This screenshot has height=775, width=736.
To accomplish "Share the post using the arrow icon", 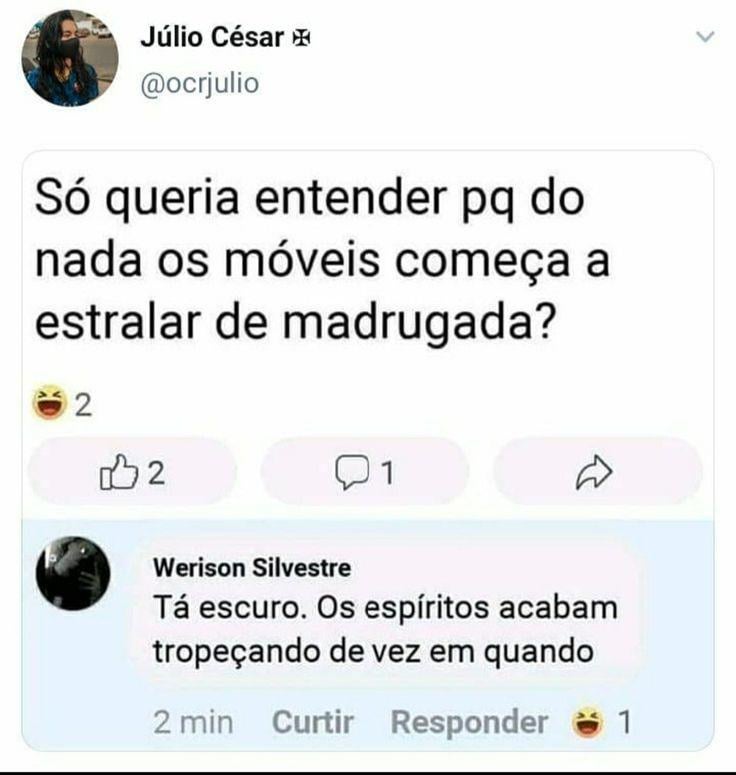I will coord(594,472).
